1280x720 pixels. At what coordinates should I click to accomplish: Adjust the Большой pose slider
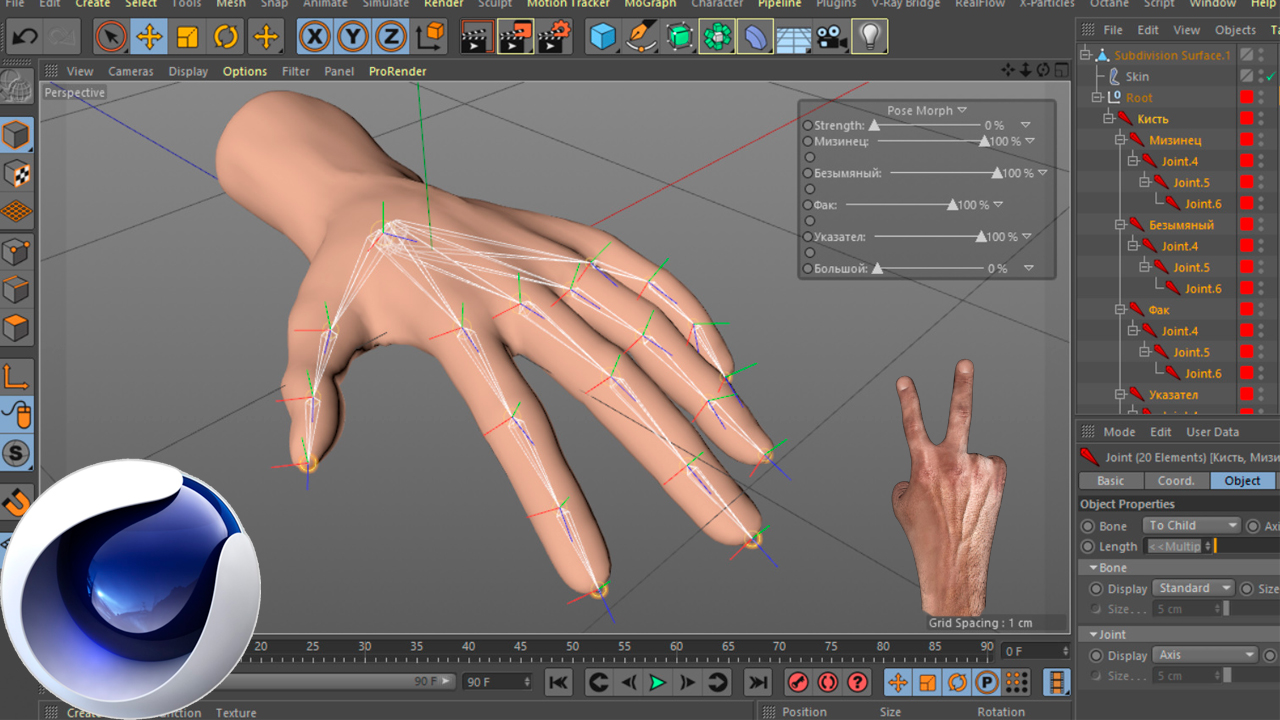(x=877, y=268)
